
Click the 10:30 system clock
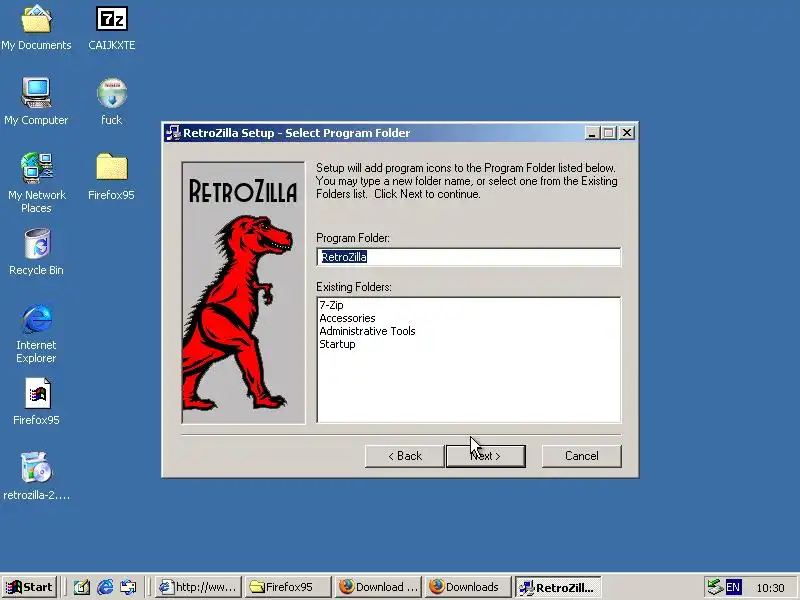click(770, 588)
